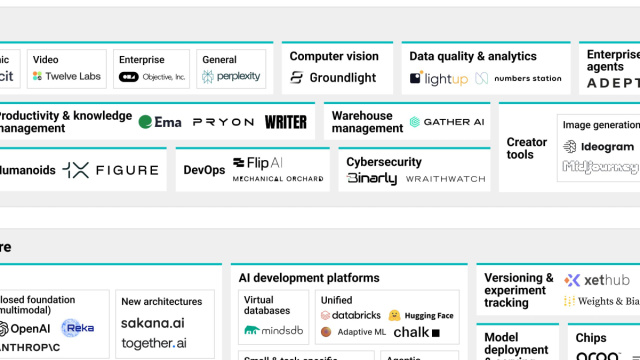Click the Humanoids heading
640x360 pixels.
tap(27, 170)
